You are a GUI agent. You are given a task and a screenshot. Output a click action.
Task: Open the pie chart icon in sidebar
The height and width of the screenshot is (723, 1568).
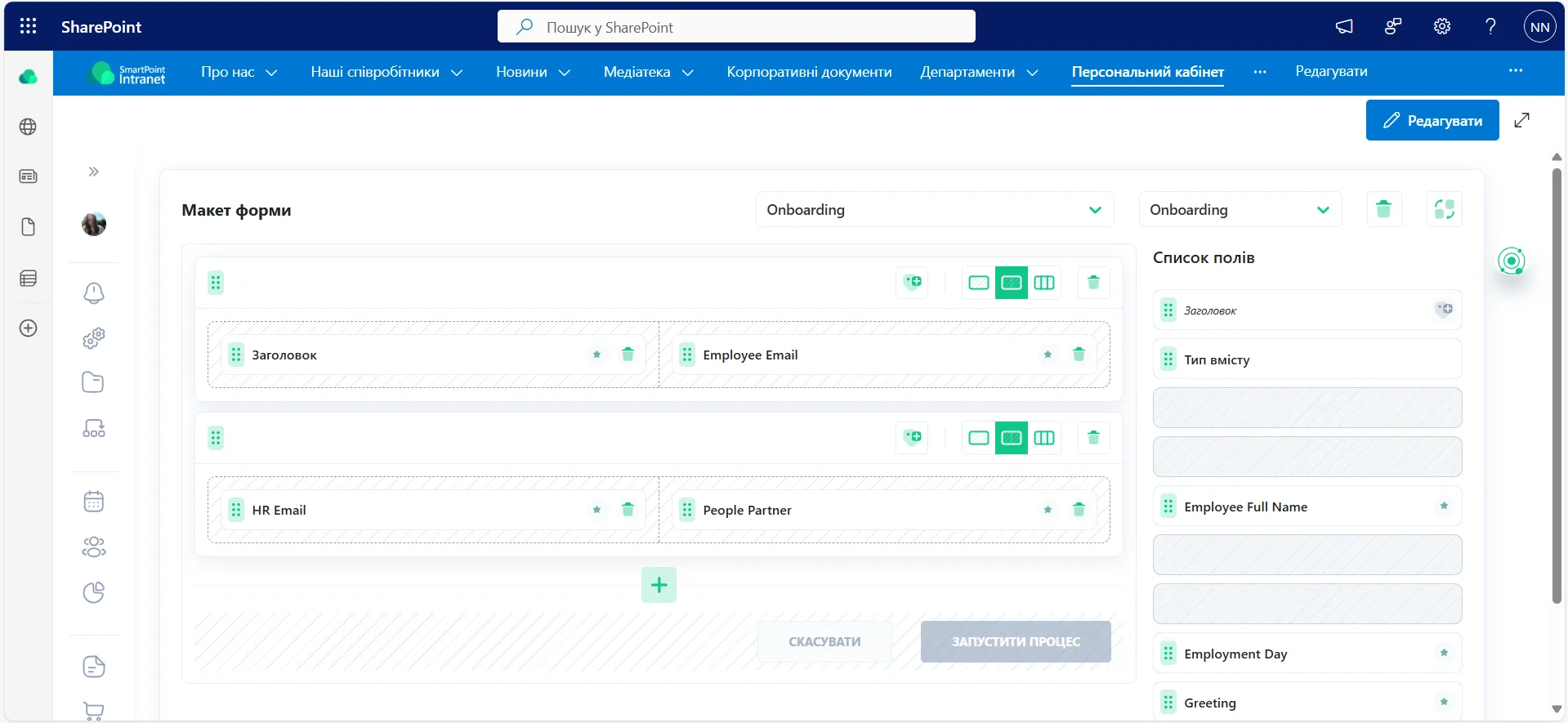(94, 592)
